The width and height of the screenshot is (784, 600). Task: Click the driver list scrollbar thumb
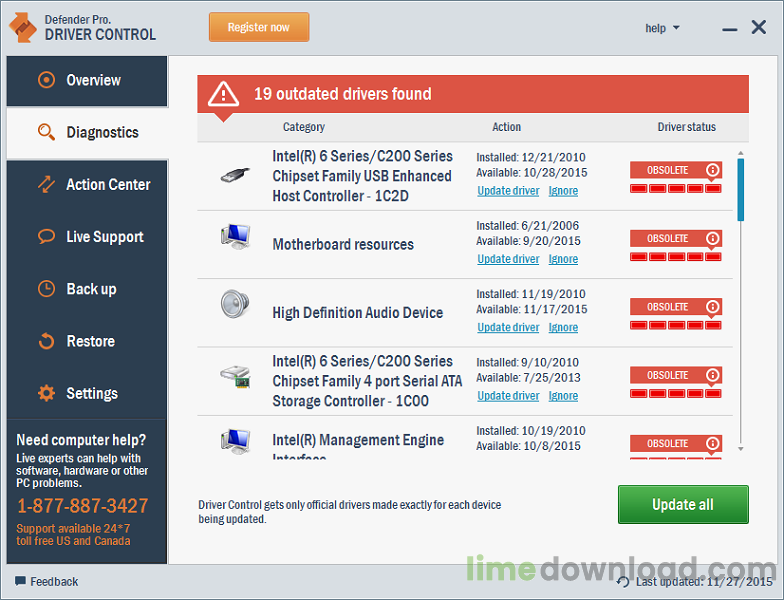coord(740,190)
